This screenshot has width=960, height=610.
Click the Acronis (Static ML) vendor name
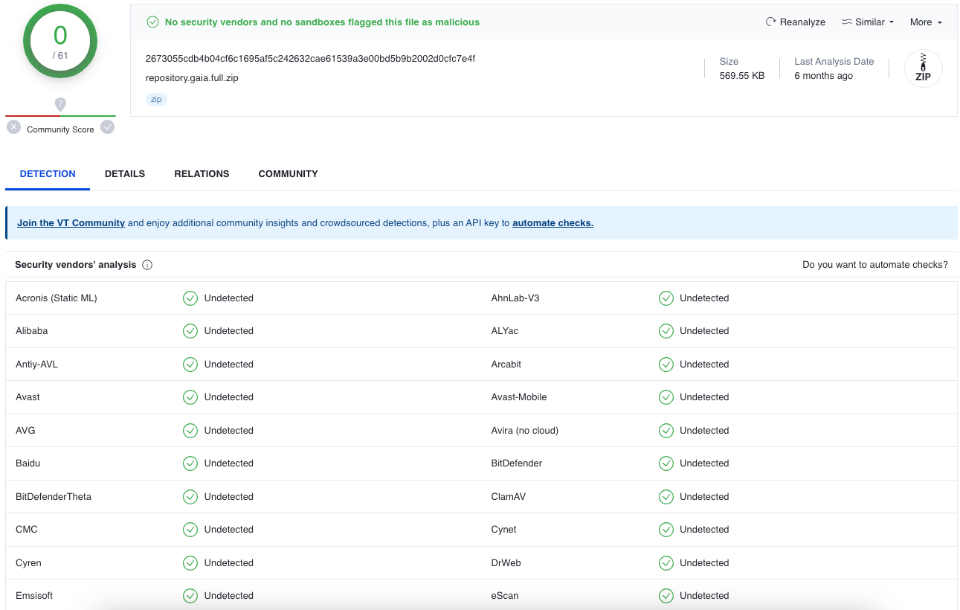pos(56,298)
